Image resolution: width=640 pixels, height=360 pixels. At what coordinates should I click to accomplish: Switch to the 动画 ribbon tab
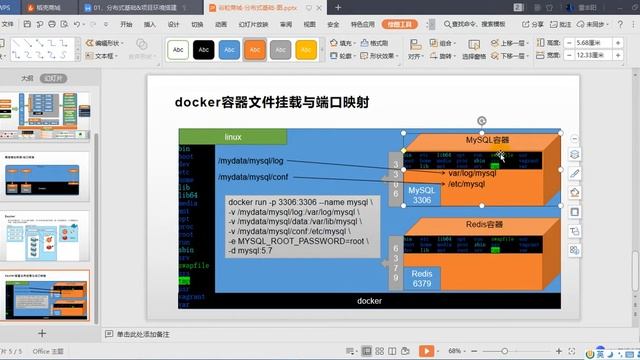pyautogui.click(x=221, y=24)
